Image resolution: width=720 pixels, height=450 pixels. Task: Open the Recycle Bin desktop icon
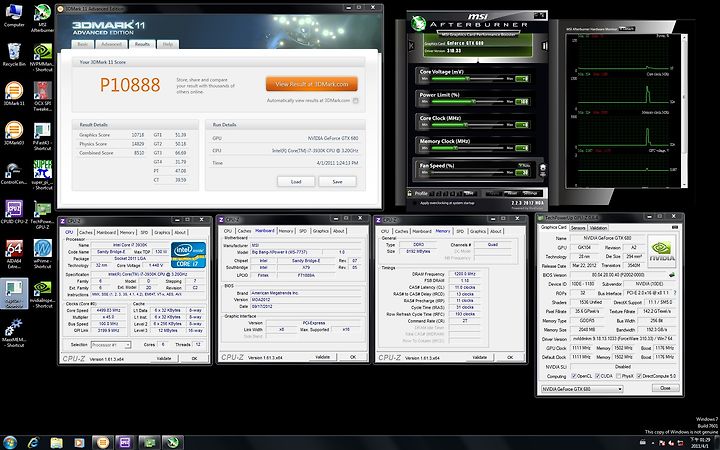pyautogui.click(x=14, y=55)
